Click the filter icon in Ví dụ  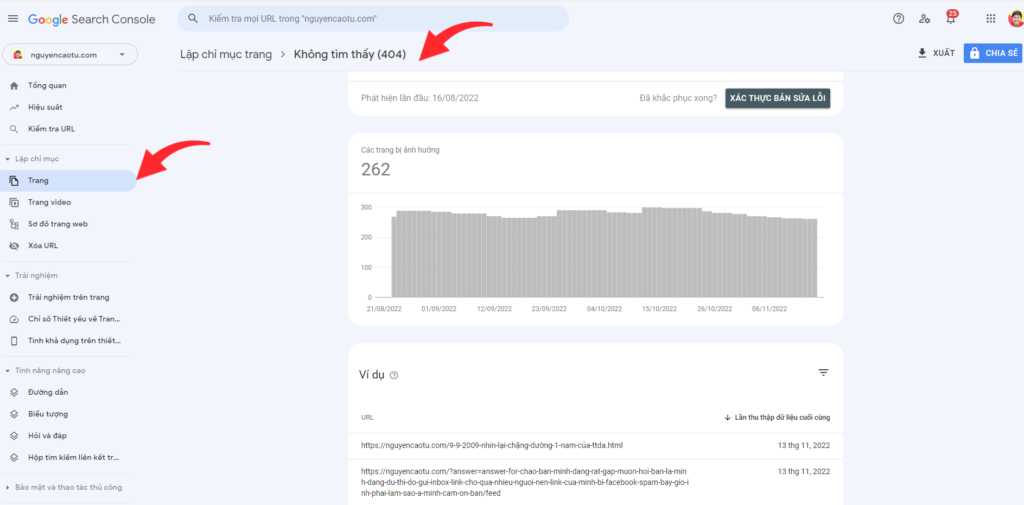tap(823, 373)
